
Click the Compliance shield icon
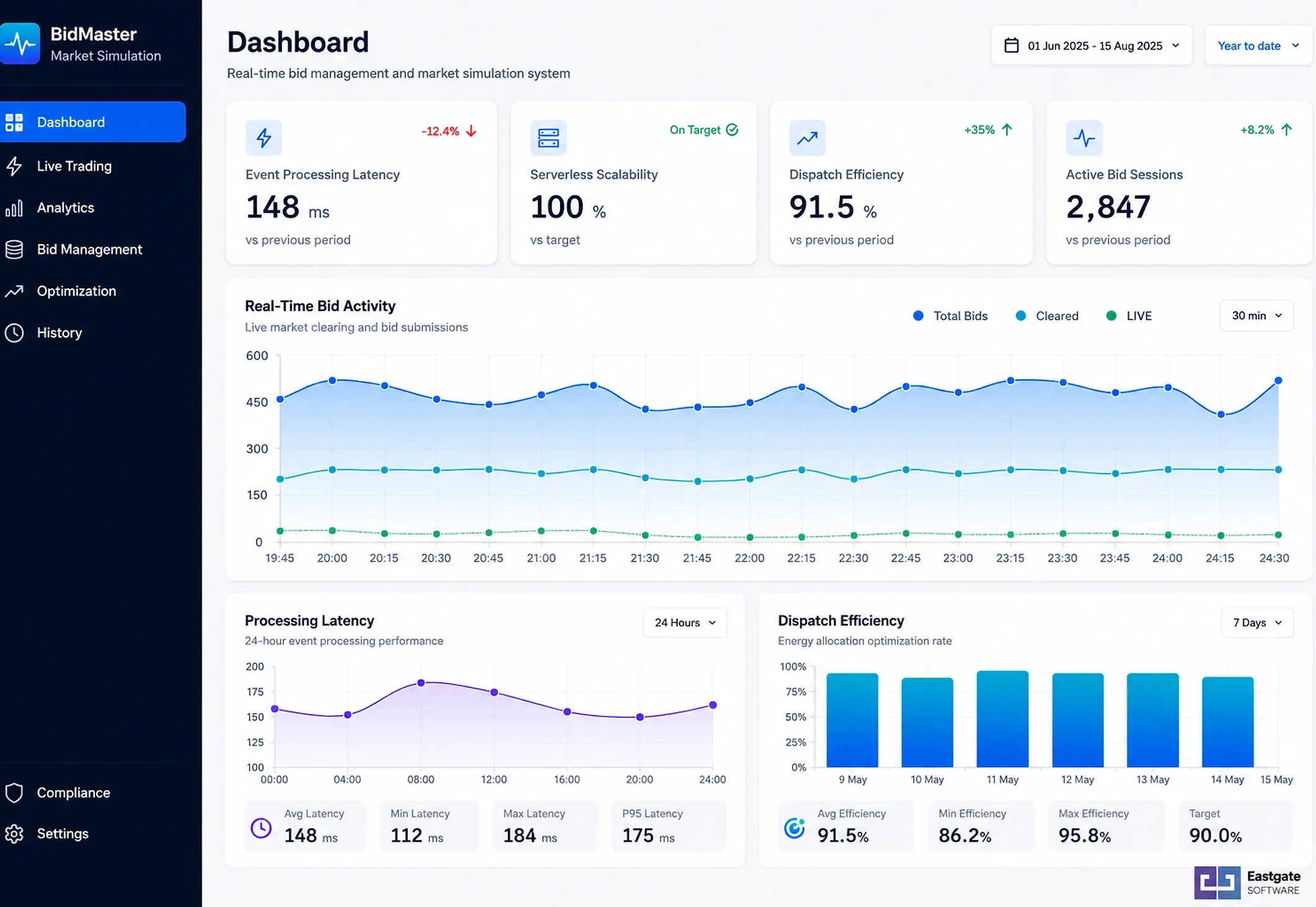[x=14, y=793]
